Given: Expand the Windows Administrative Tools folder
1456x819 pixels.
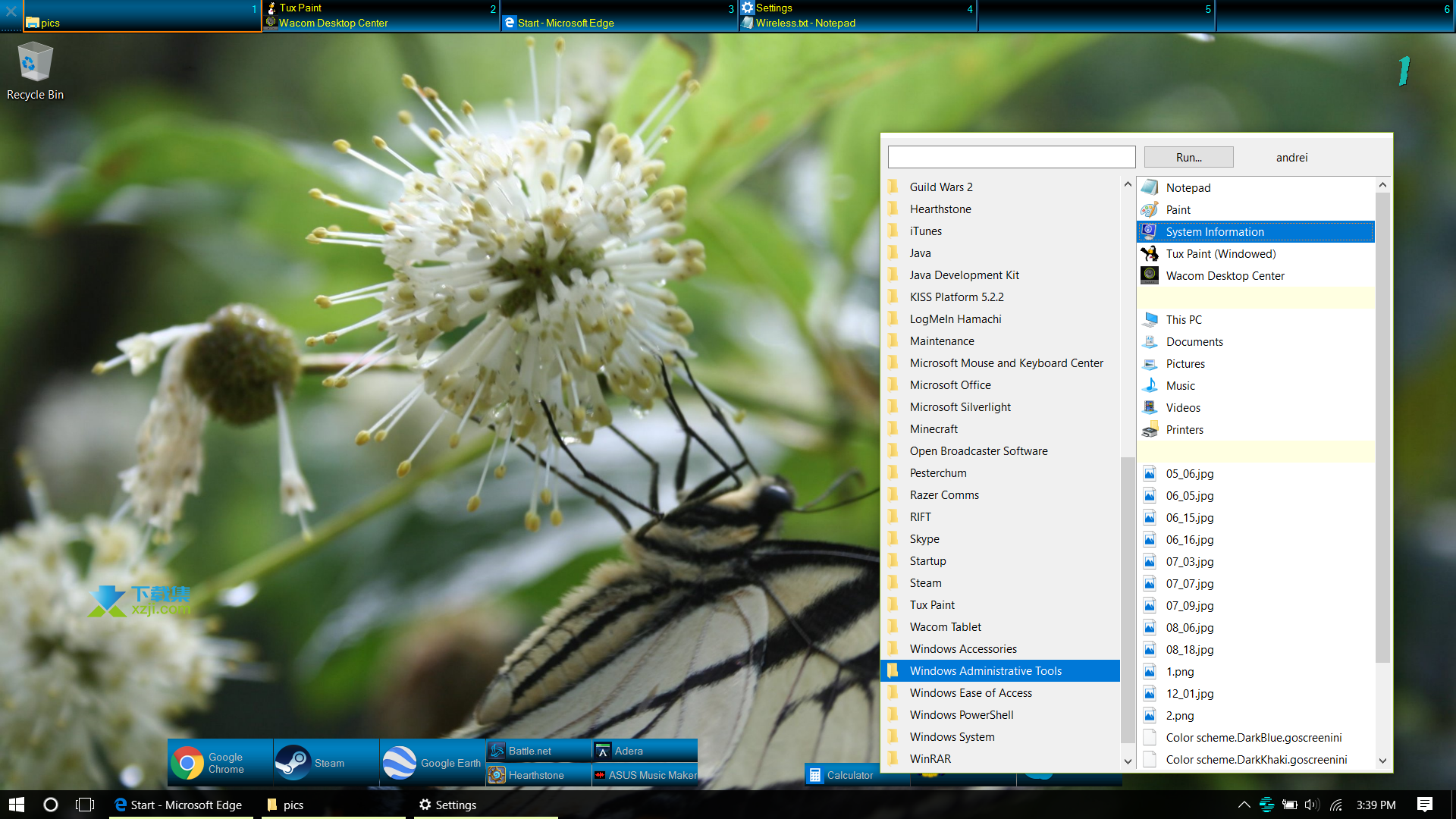Looking at the screenshot, I should [985, 670].
